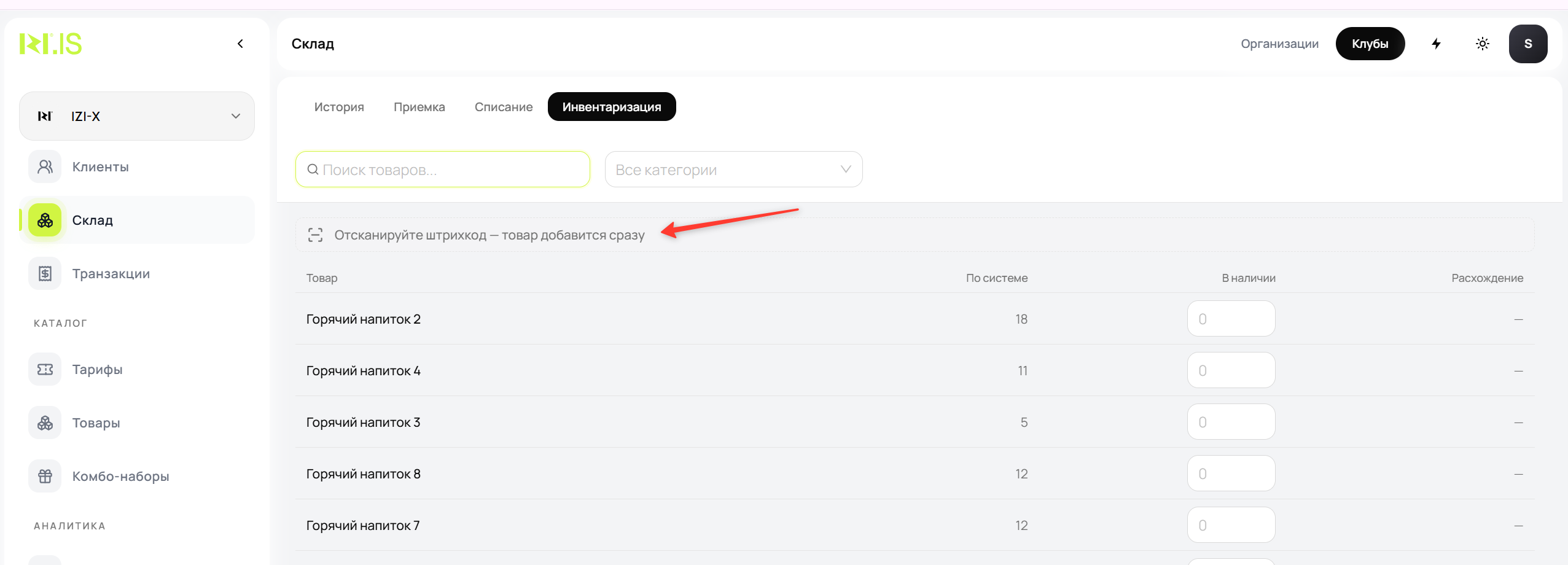The image size is (1568, 565).
Task: Switch to the Приемка tab
Action: tap(419, 107)
